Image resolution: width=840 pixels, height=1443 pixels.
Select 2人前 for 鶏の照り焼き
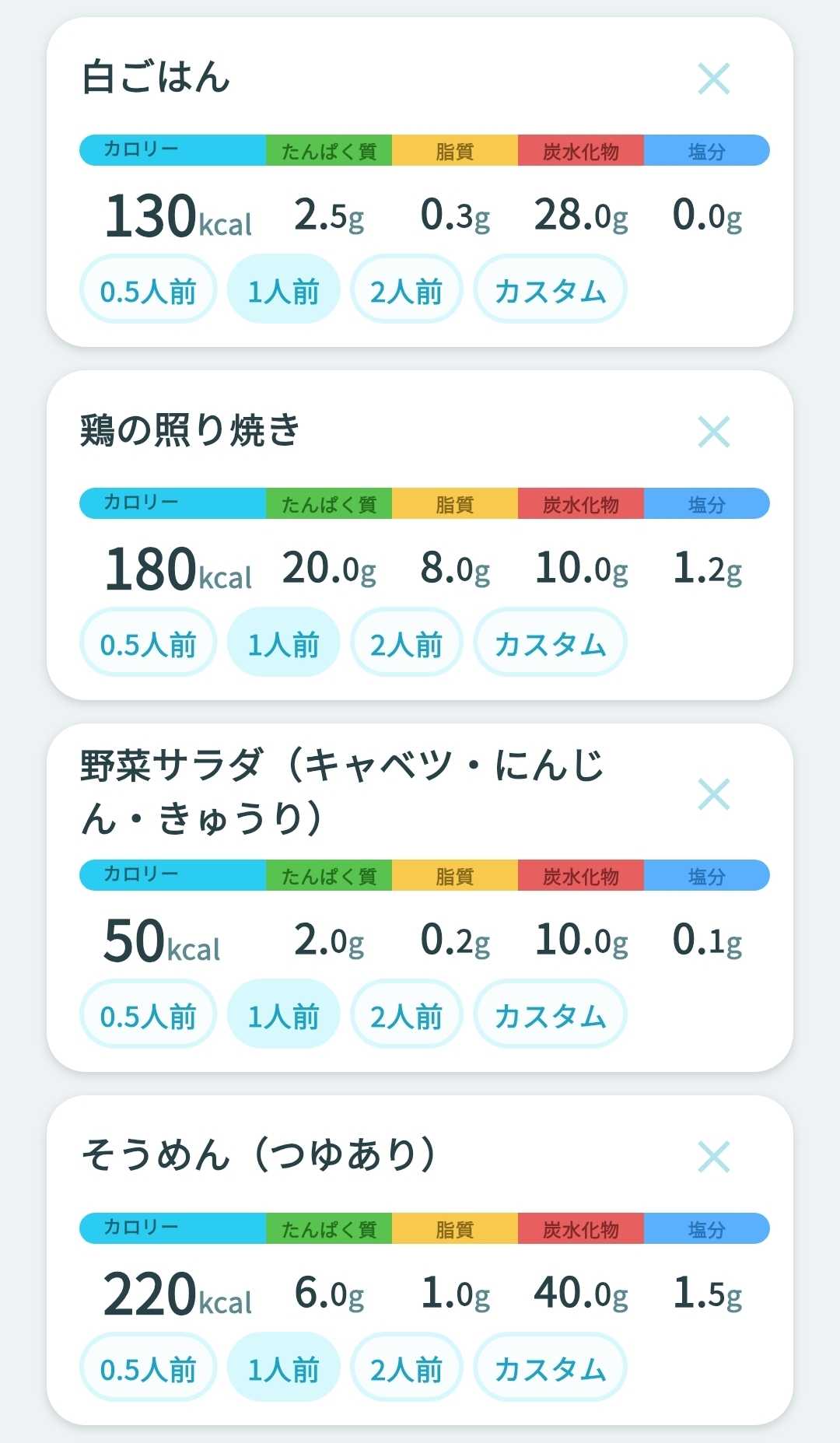406,643
